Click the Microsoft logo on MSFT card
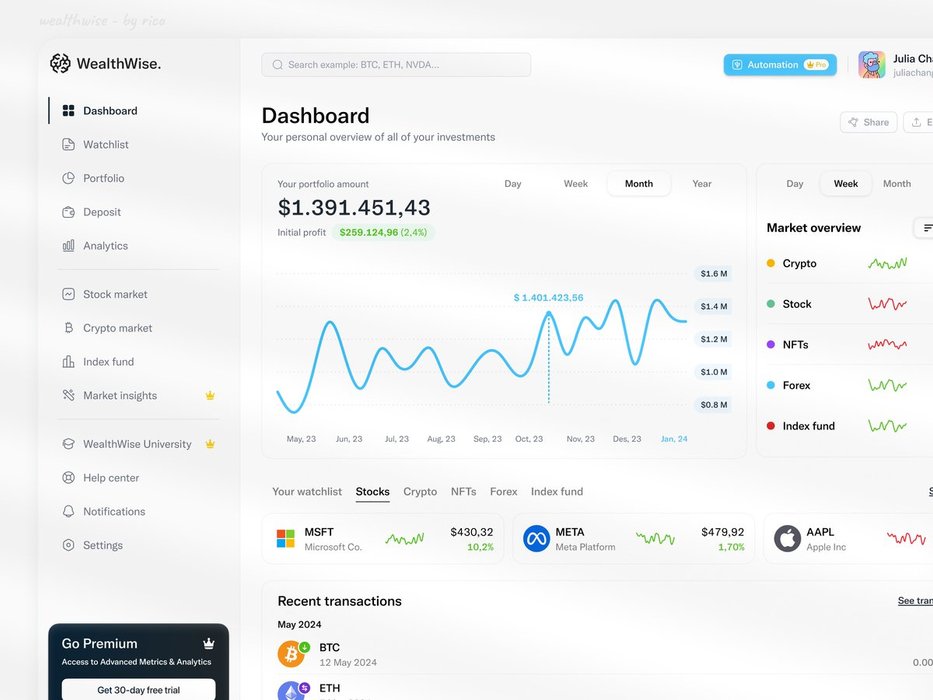 pos(286,539)
